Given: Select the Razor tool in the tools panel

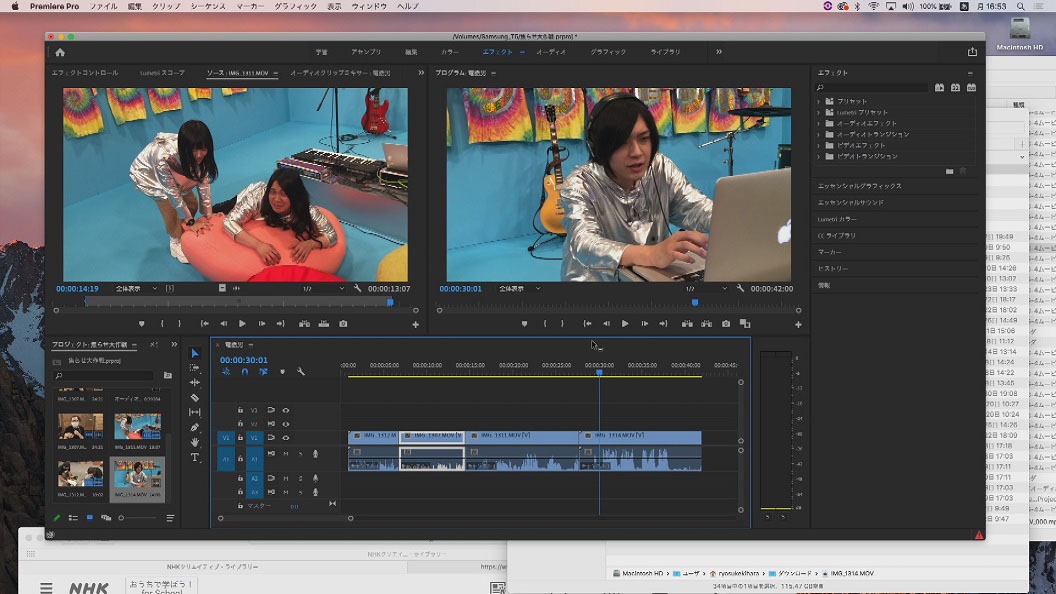Looking at the screenshot, I should 195,397.
